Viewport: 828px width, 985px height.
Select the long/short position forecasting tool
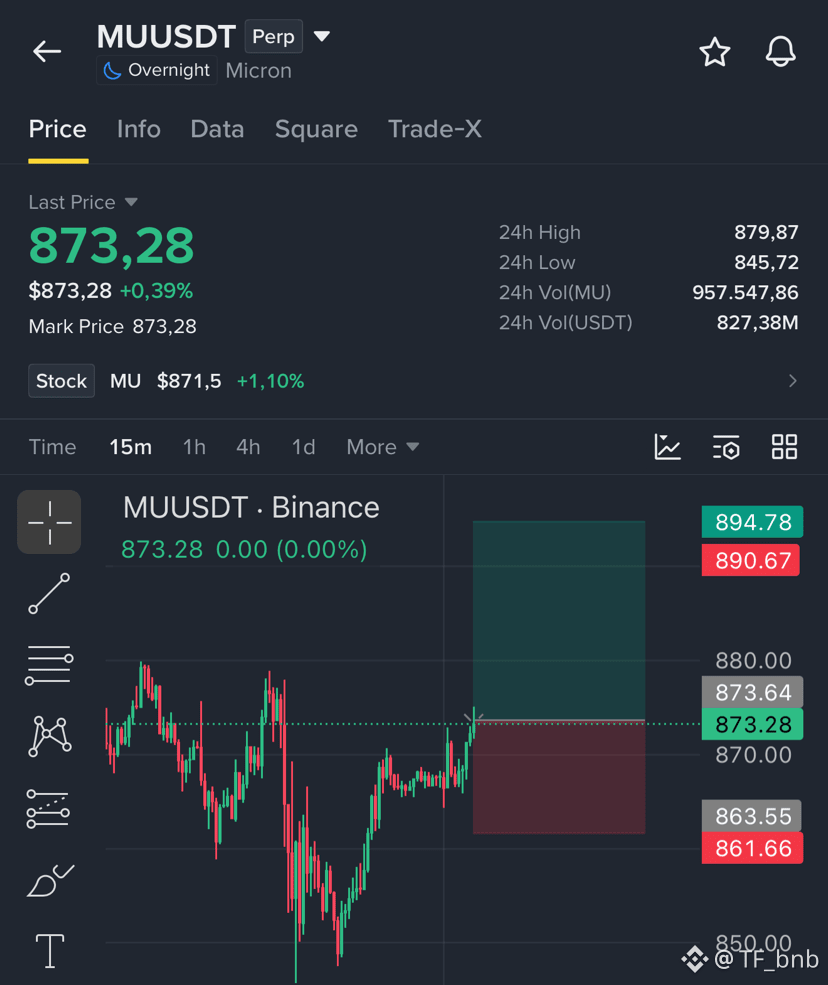48,808
